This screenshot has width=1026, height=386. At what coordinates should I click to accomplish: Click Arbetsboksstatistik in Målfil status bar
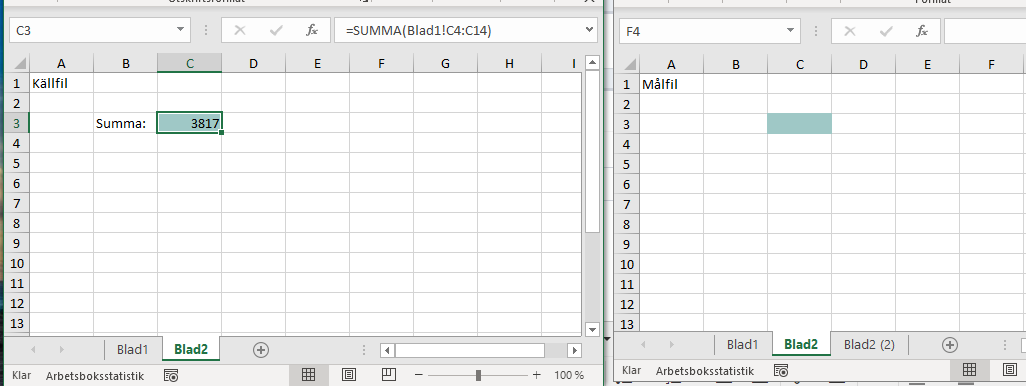point(705,370)
